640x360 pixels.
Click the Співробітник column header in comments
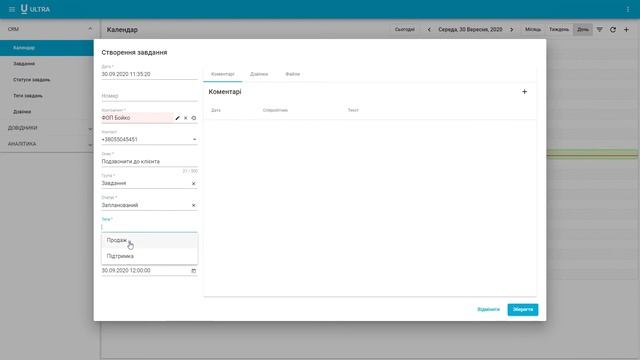[x=275, y=110]
